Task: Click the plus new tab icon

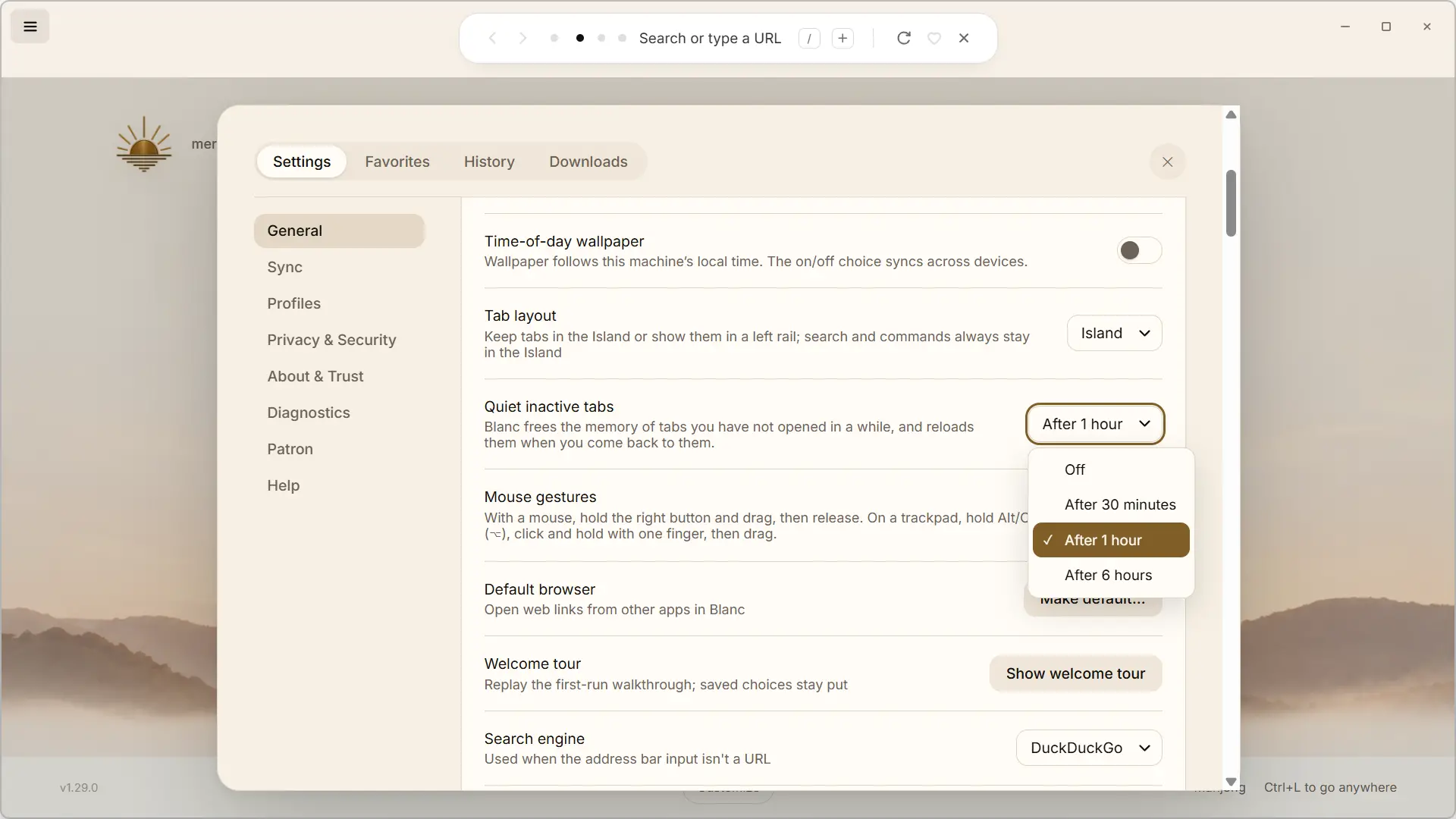Action: pos(843,38)
